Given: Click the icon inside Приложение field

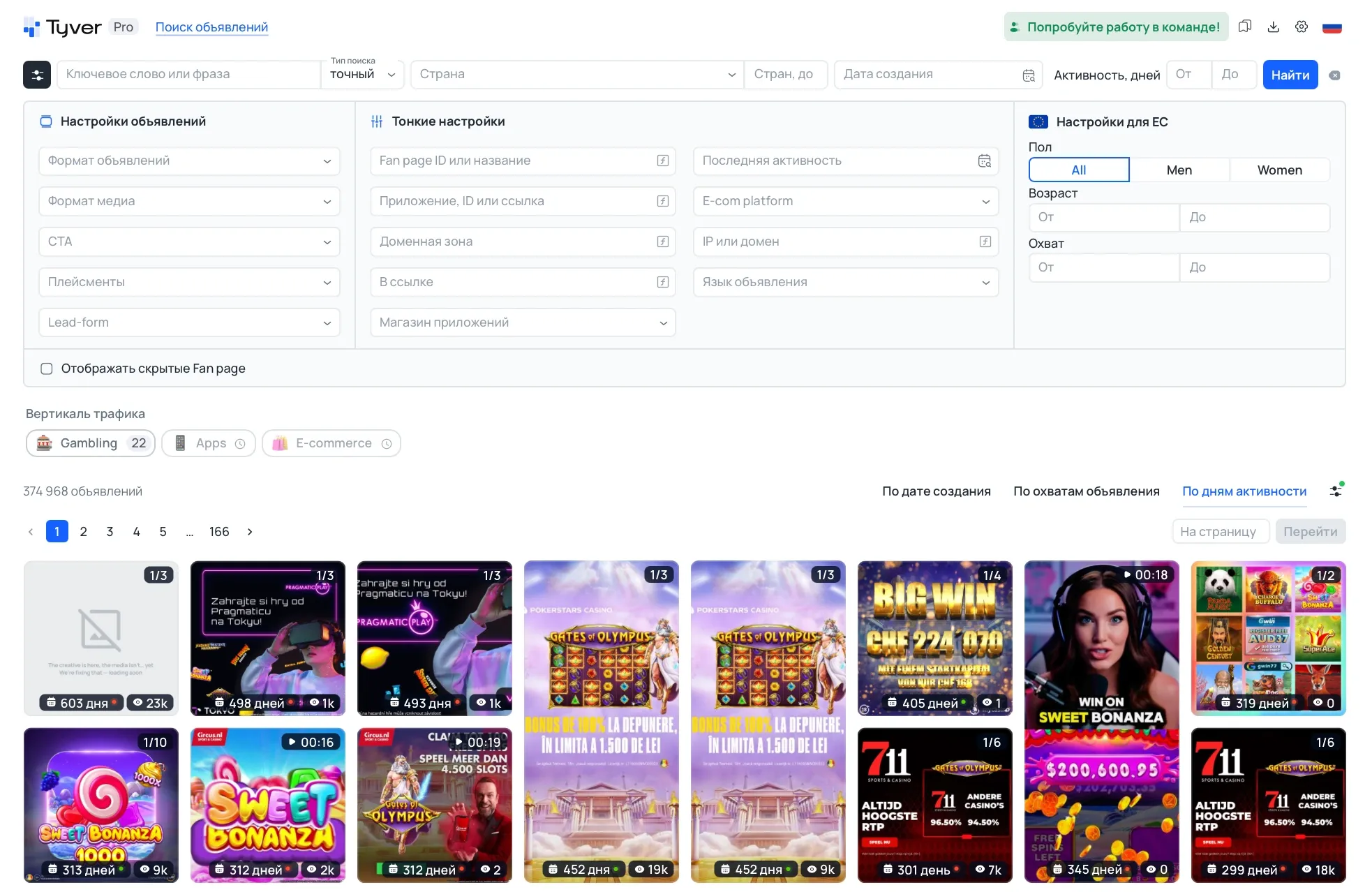Looking at the screenshot, I should tap(663, 201).
